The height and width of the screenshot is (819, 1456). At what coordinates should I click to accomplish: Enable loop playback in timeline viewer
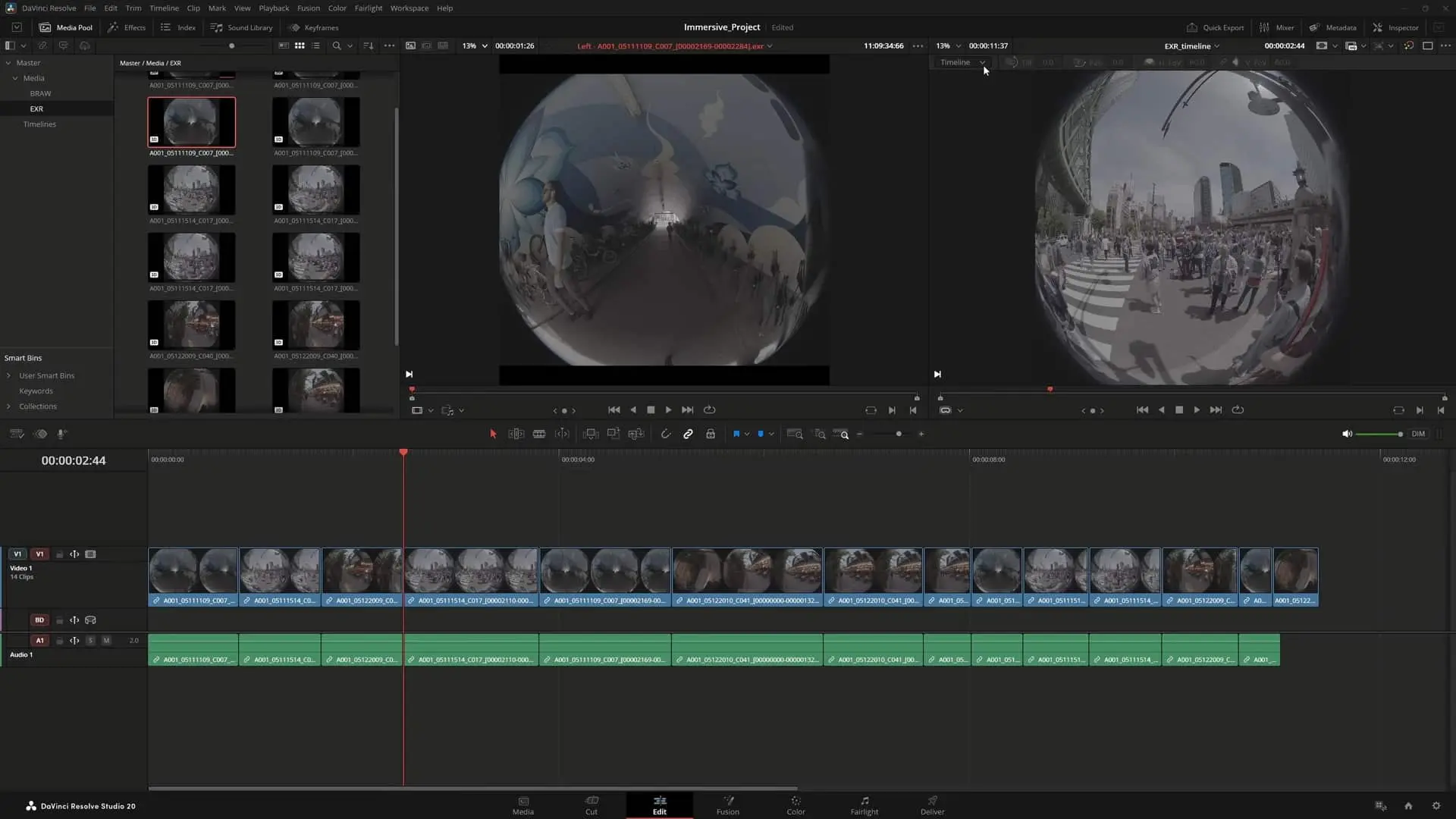click(1238, 409)
